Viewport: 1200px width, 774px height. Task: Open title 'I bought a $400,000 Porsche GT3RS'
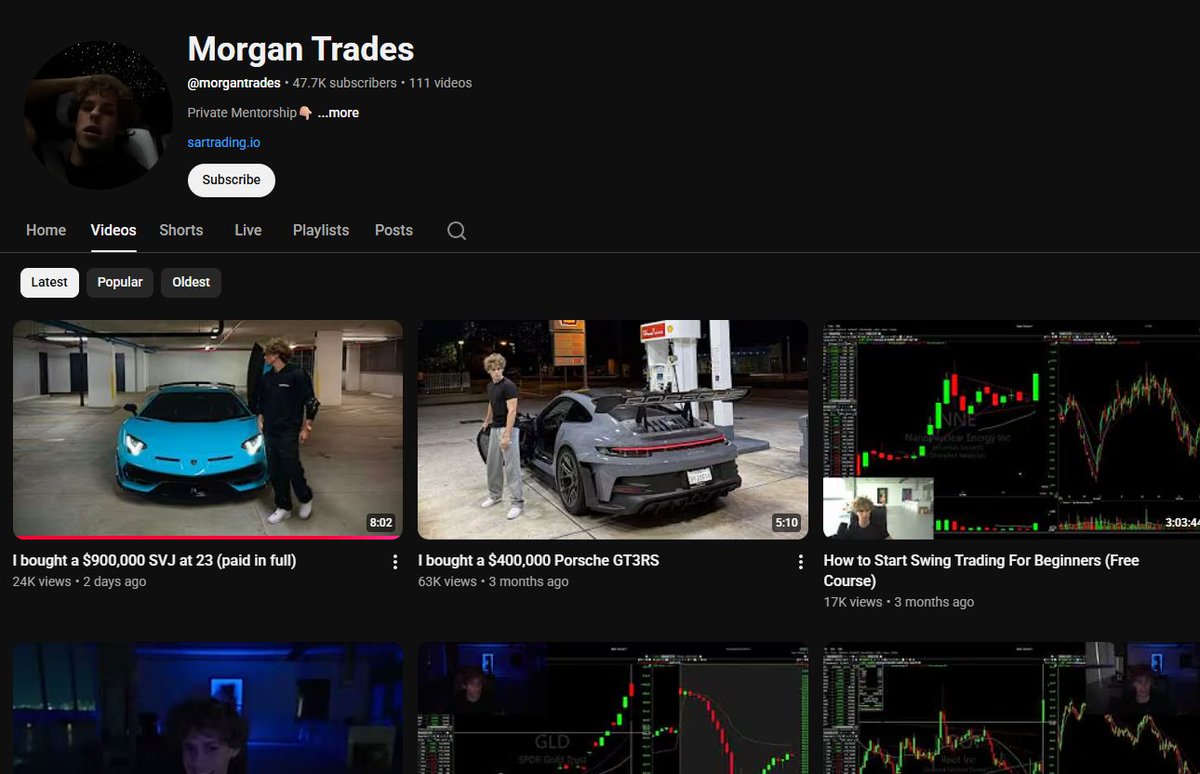539,561
